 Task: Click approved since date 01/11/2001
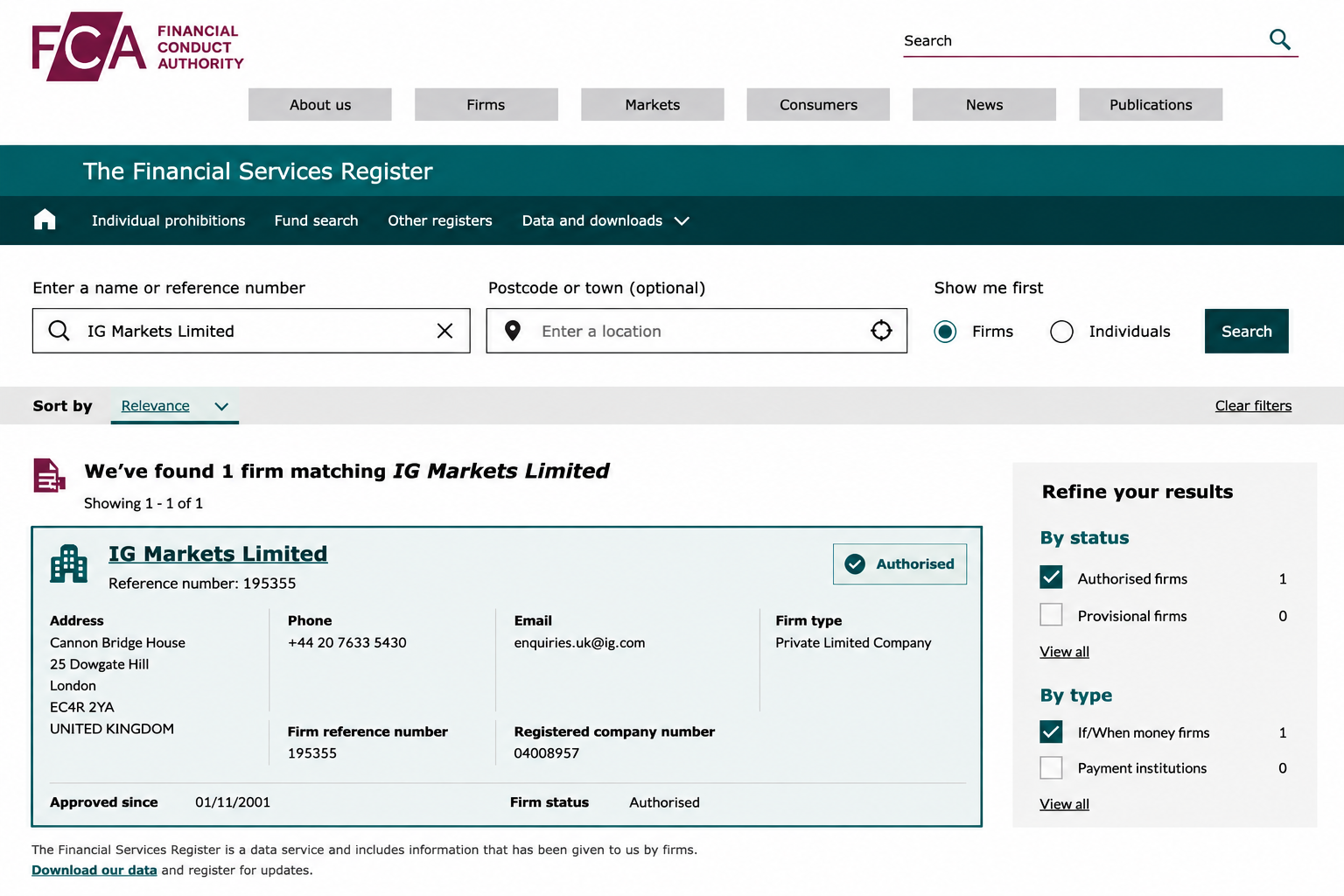pos(233,801)
